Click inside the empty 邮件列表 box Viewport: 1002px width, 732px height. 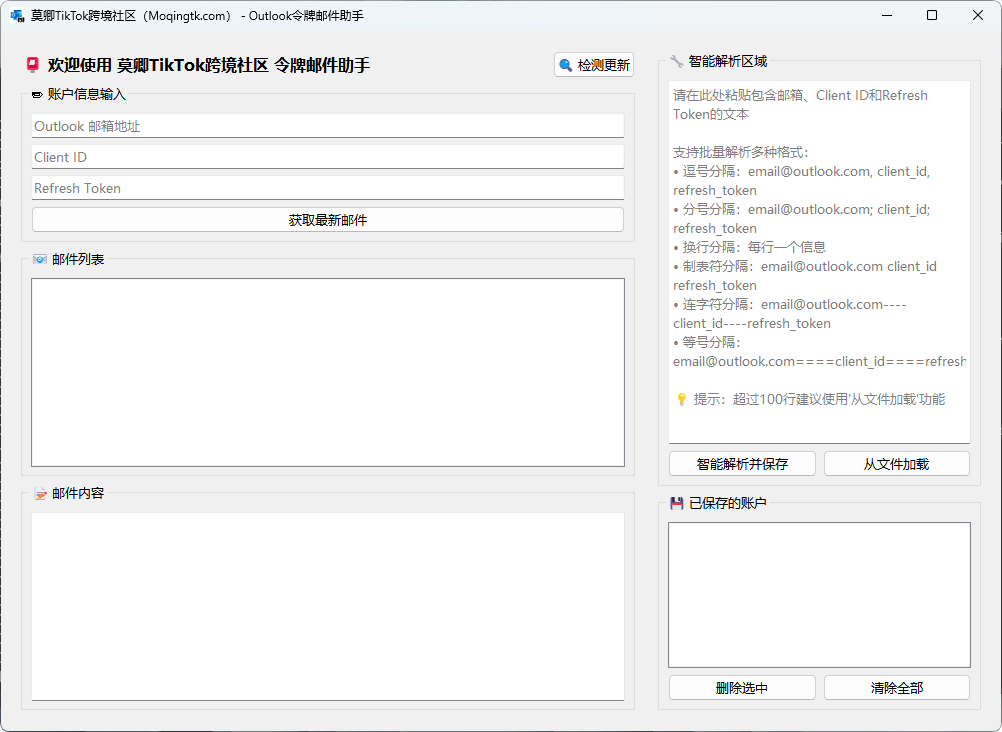pos(327,372)
